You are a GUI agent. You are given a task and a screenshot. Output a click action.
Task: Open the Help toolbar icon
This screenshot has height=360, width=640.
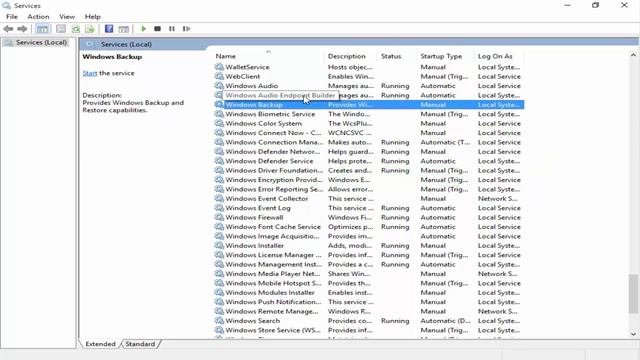pos(109,29)
